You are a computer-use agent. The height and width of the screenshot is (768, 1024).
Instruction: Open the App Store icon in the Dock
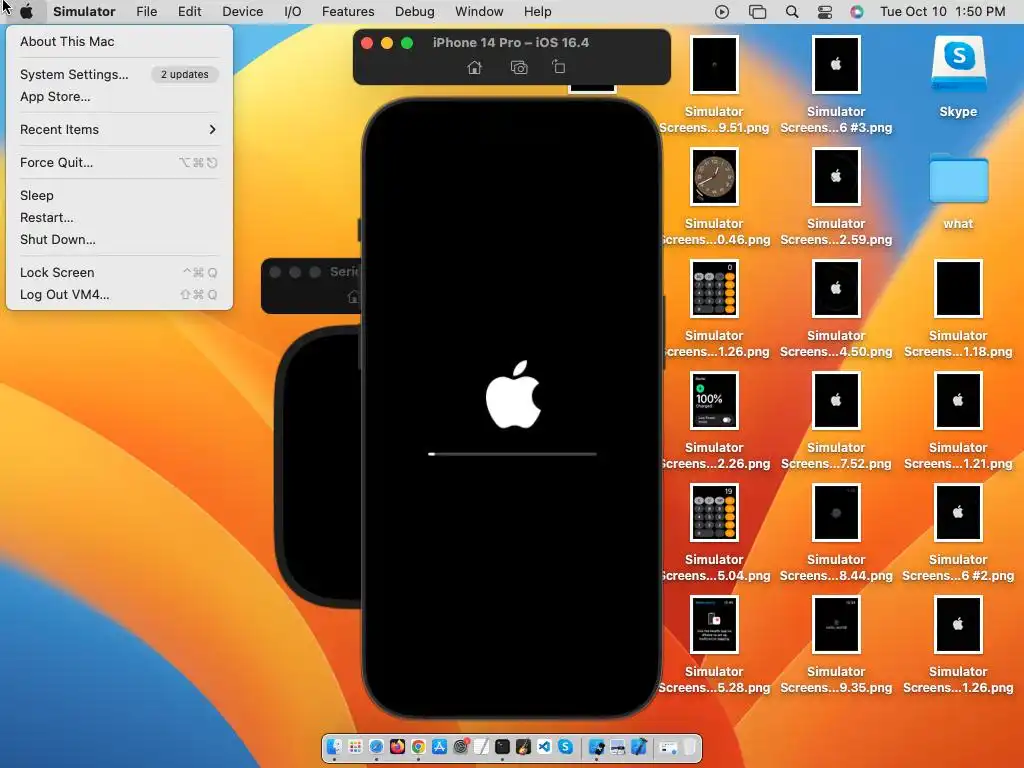click(440, 746)
